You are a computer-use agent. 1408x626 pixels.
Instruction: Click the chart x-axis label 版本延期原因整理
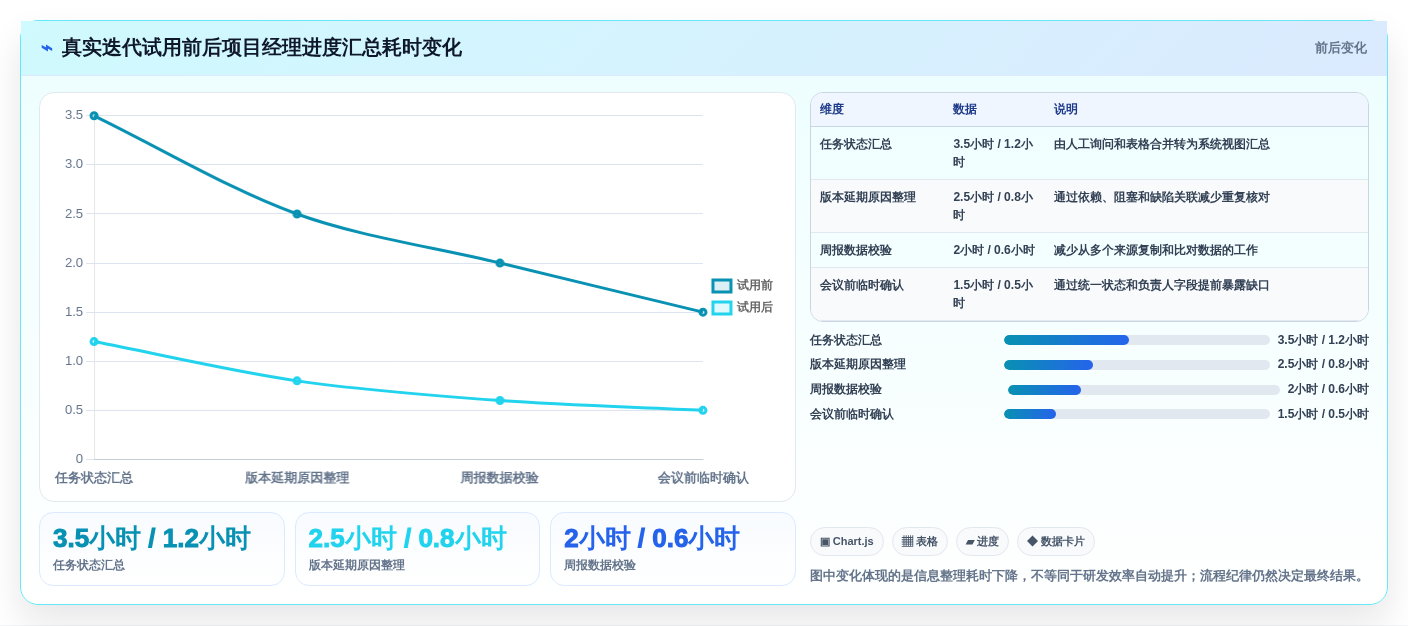coord(297,478)
